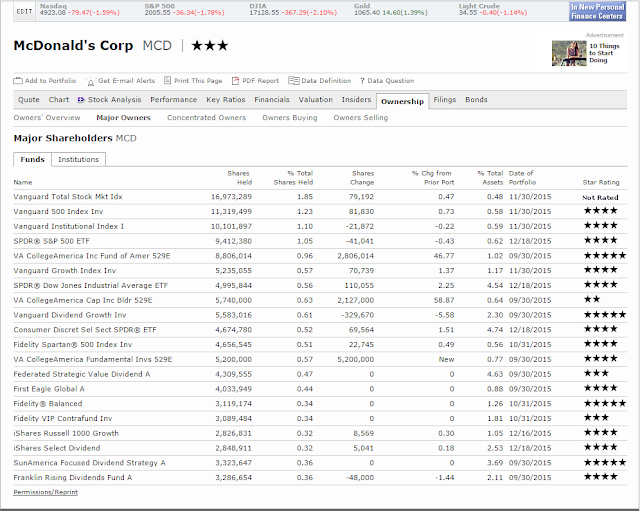Click the Star Rating column header
The image size is (640, 511).
pos(601,182)
